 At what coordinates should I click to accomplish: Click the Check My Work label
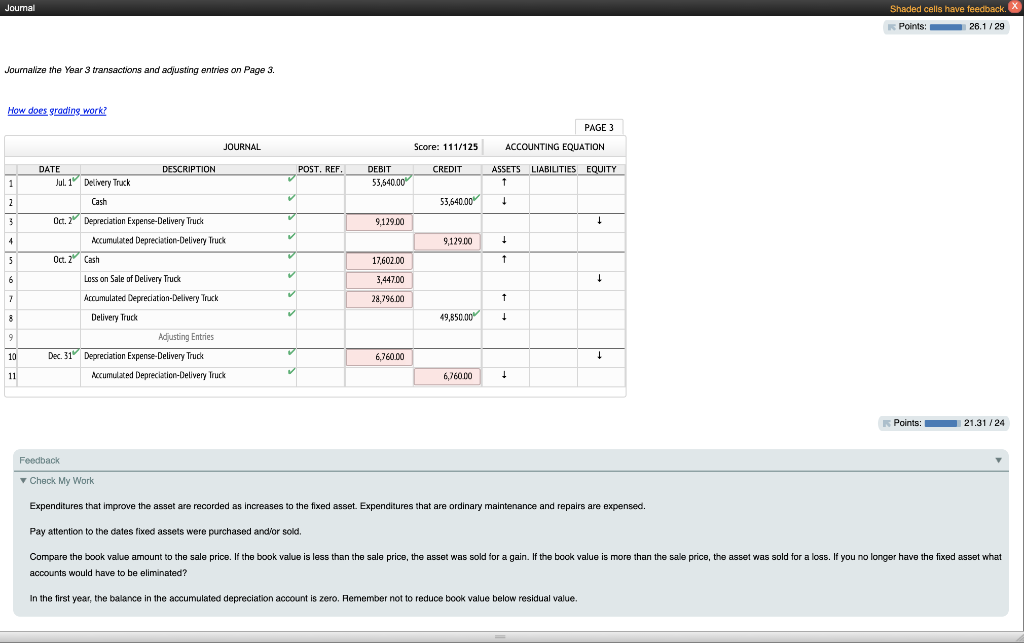point(58,481)
